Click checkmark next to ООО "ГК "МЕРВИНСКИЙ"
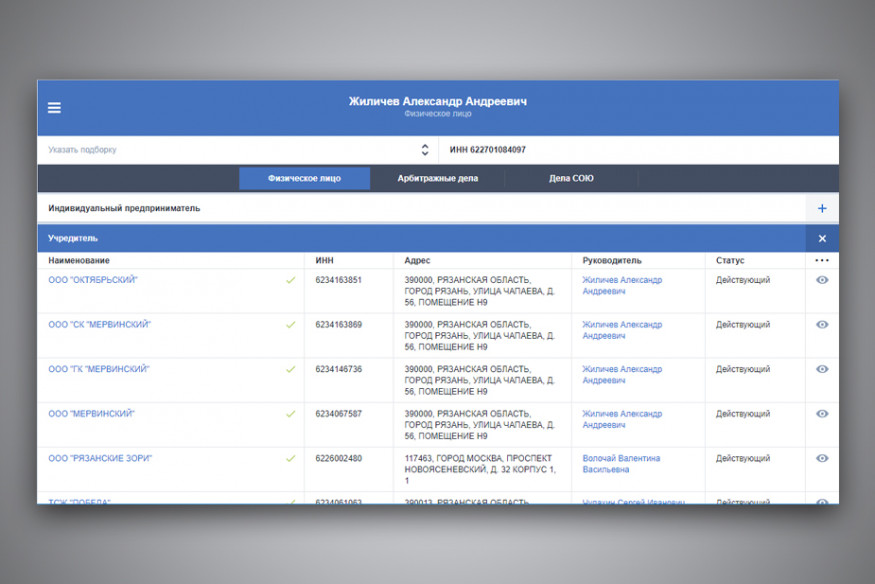The width and height of the screenshot is (875, 584). [x=291, y=369]
